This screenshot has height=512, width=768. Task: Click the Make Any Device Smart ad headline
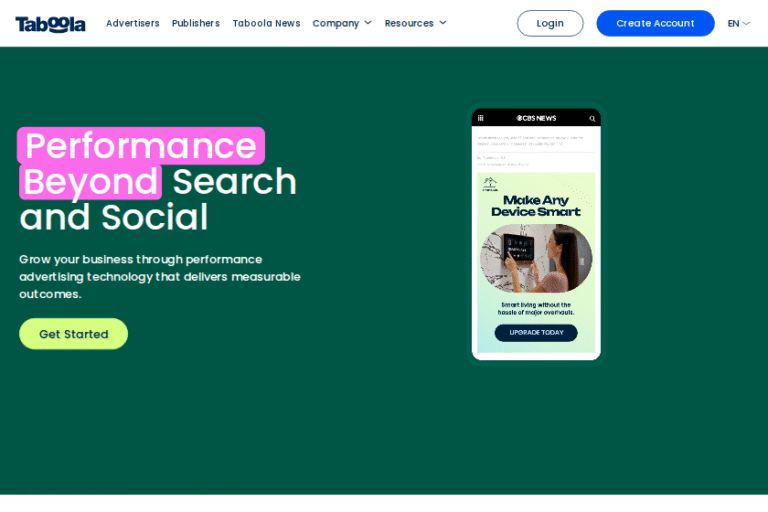tap(536, 206)
